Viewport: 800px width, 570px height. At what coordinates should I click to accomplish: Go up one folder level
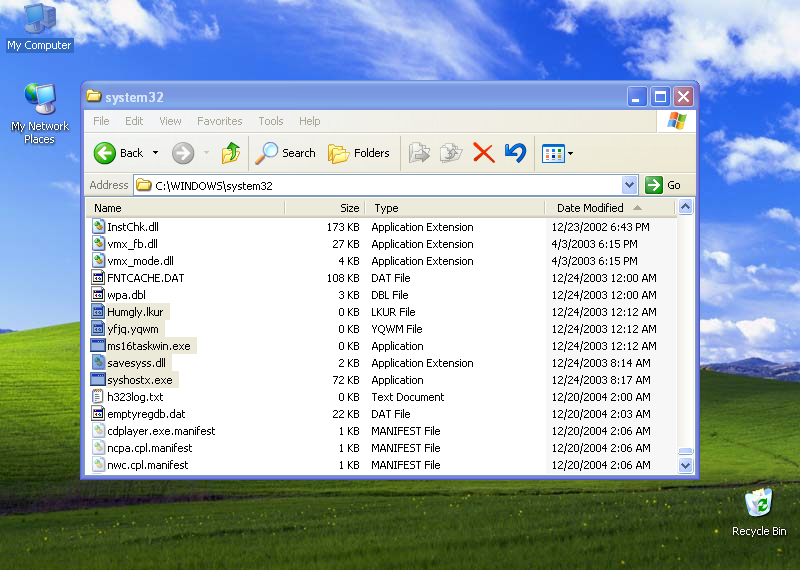pyautogui.click(x=231, y=153)
